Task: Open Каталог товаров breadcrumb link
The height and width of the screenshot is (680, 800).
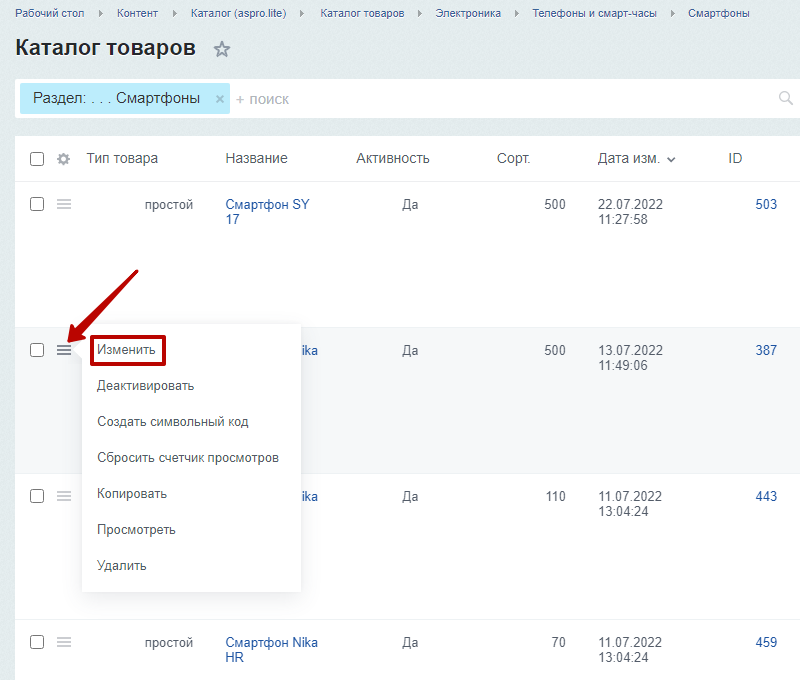Action: [x=362, y=13]
